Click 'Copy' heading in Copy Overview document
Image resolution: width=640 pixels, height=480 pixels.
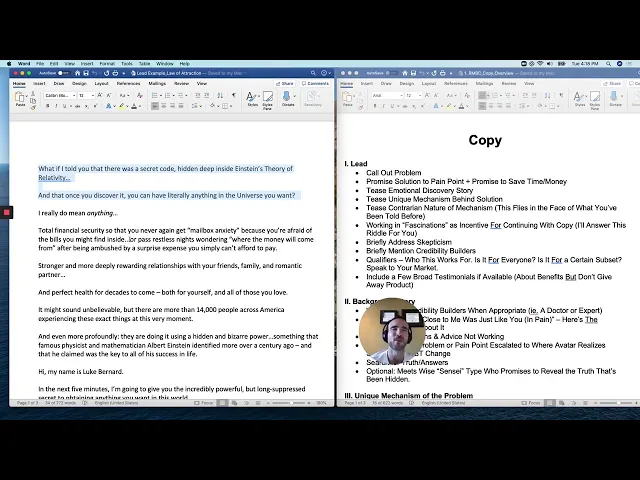point(485,140)
